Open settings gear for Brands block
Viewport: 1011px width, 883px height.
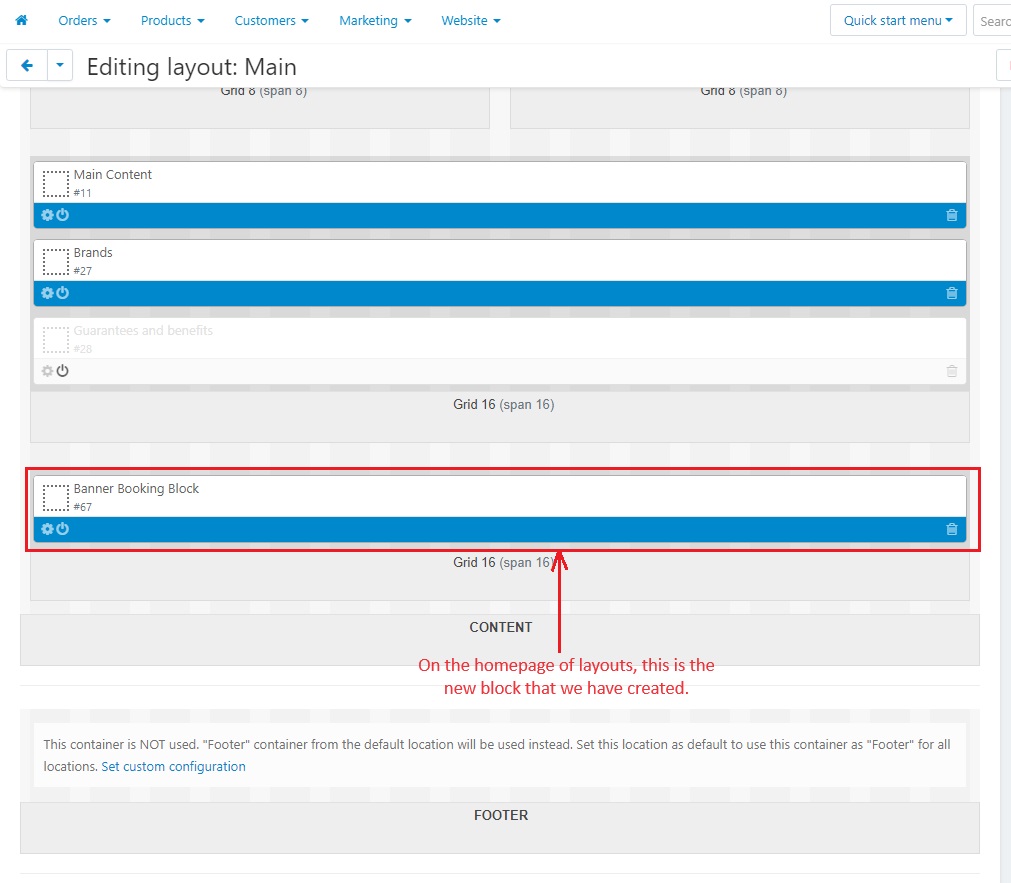click(47, 293)
